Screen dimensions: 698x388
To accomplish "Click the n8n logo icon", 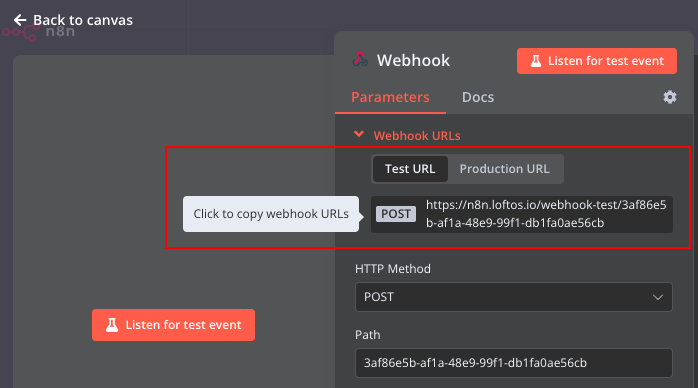I will click(x=20, y=33).
